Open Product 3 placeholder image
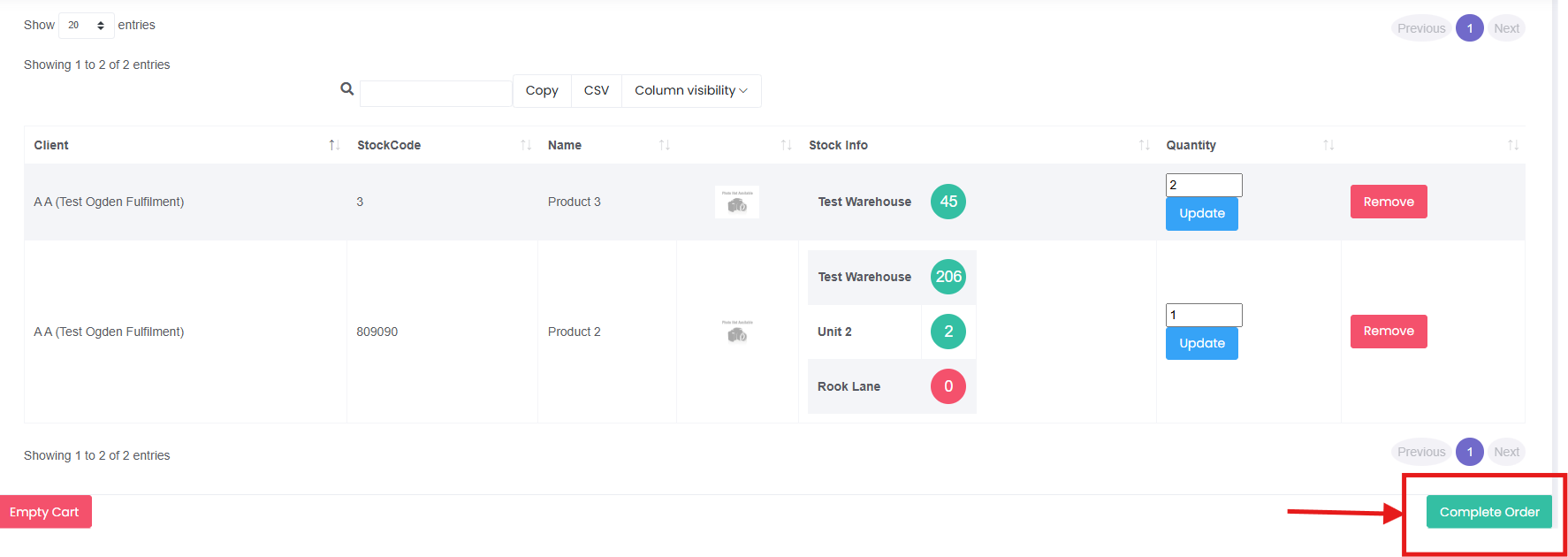Screen dimensions: 1568x557 pyautogui.click(x=737, y=202)
